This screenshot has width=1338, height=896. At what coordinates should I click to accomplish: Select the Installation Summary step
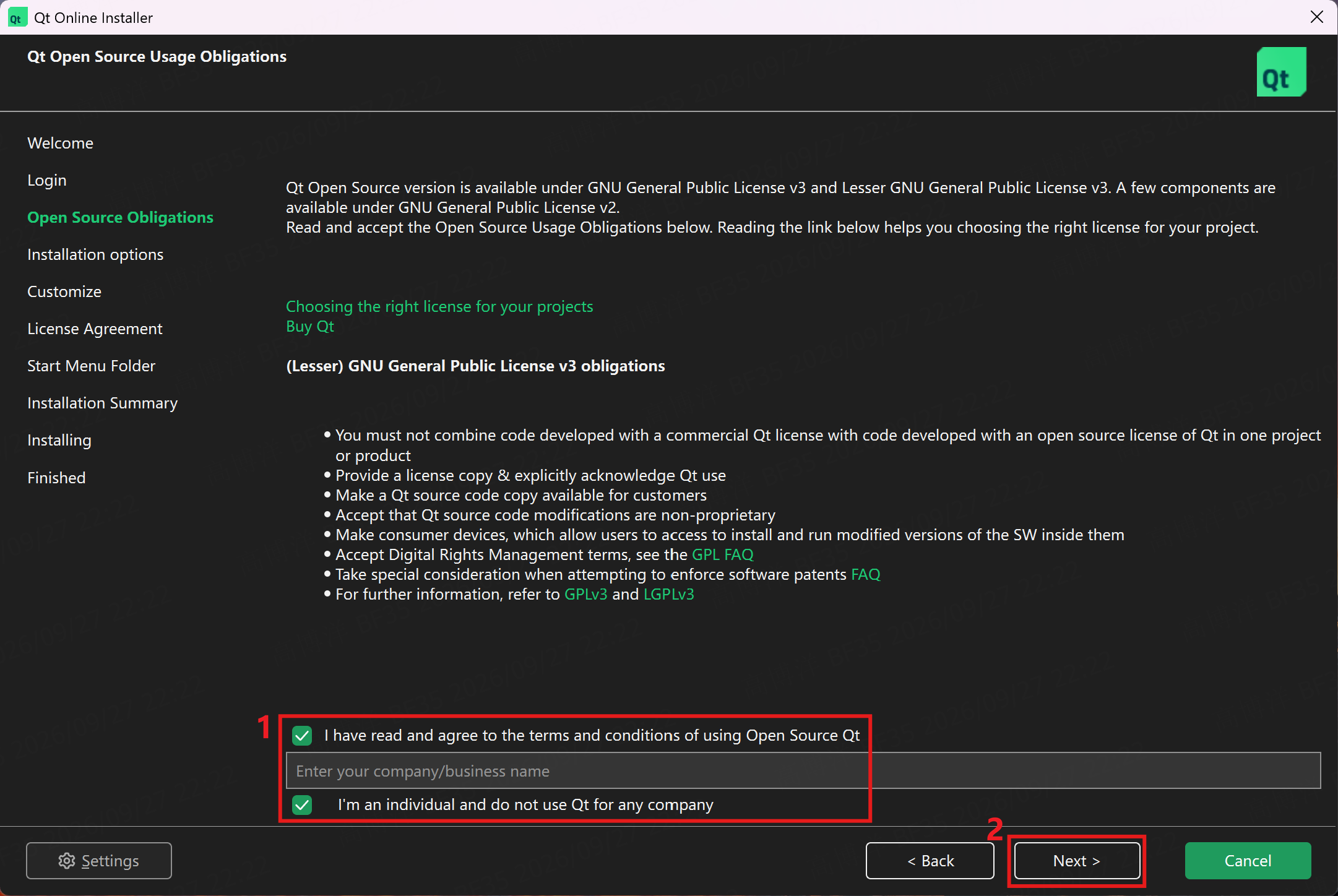[102, 403]
